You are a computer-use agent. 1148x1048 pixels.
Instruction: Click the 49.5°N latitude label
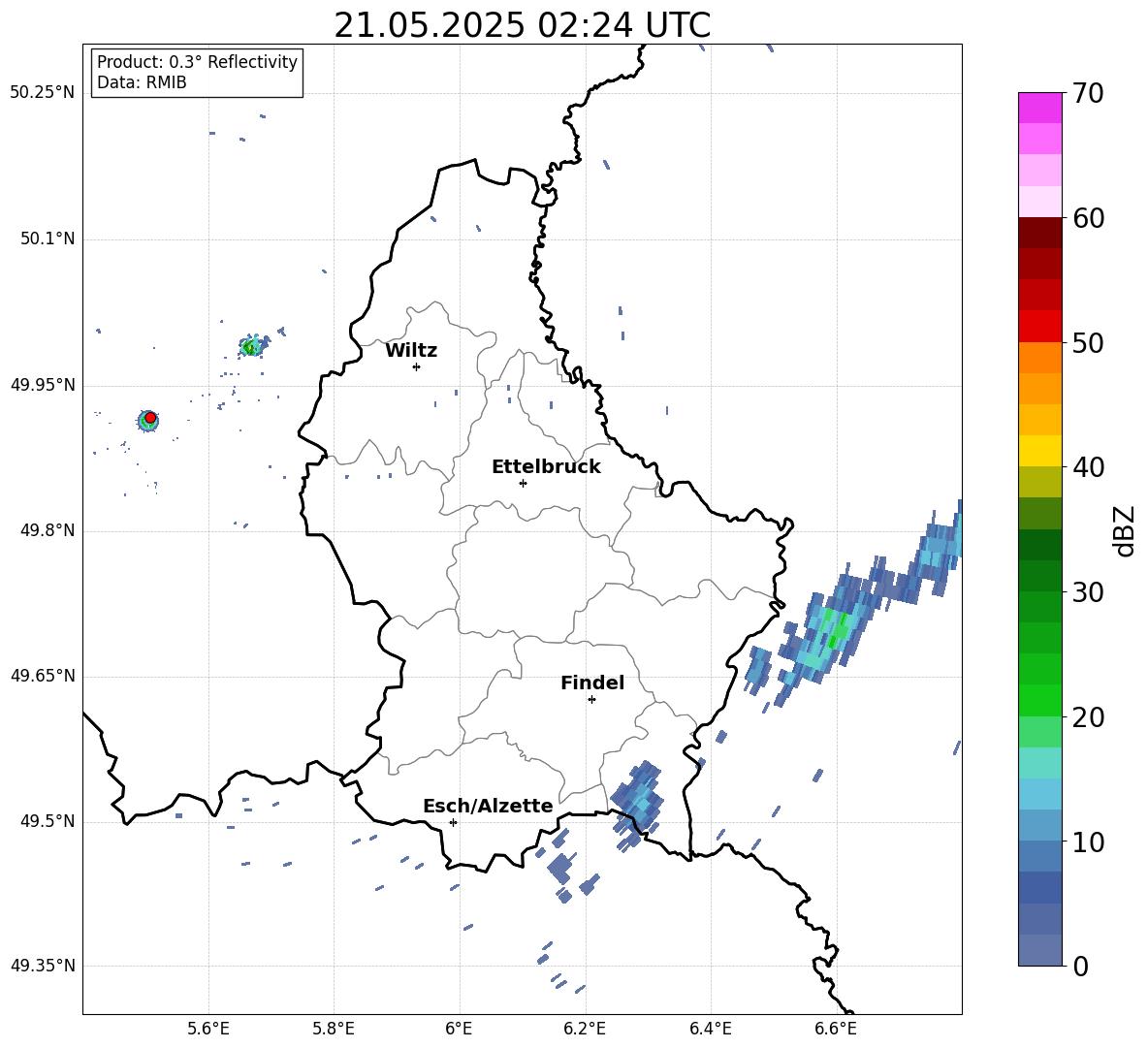pyautogui.click(x=48, y=821)
